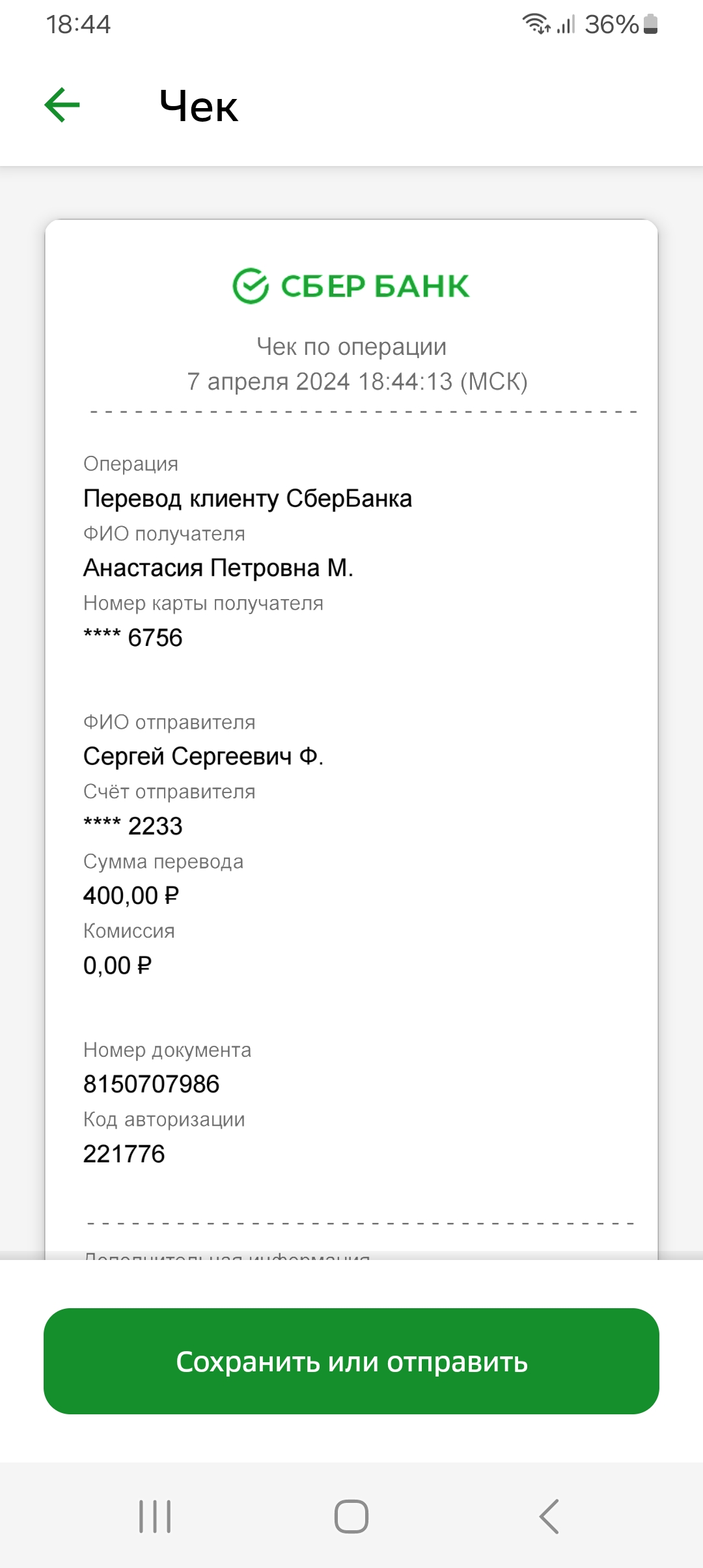Tap the receipt date and time line

357,381
